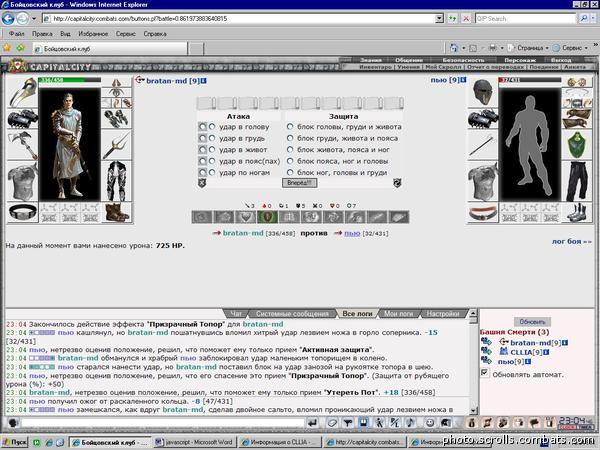Open opponent 'пью [9]' name link at top right

[x=444, y=80]
